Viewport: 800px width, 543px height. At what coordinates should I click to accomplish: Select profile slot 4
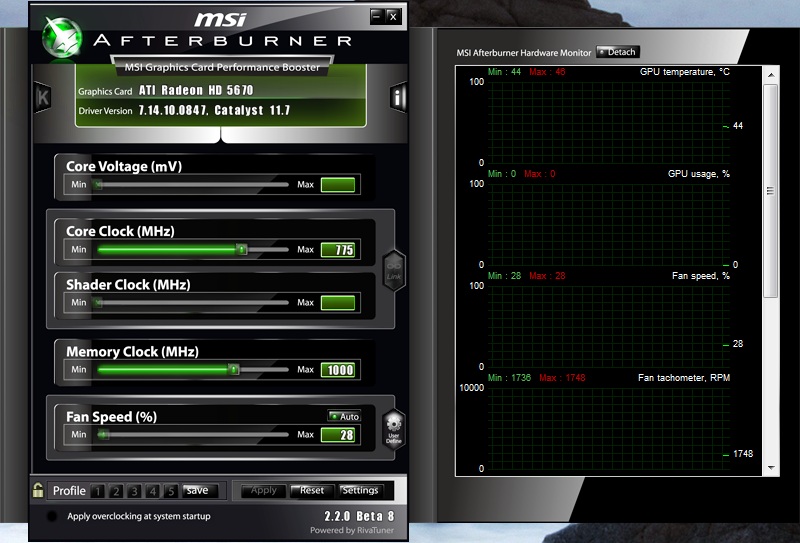[153, 491]
